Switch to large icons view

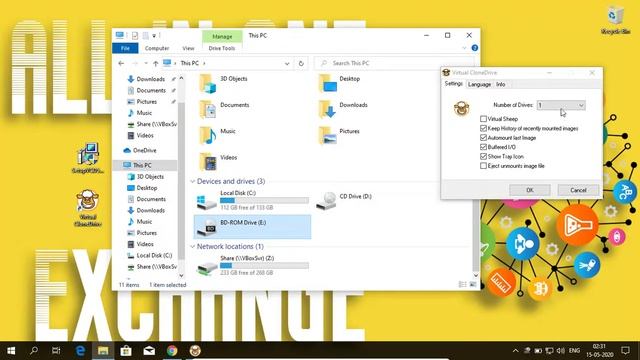pyautogui.click(x=473, y=284)
